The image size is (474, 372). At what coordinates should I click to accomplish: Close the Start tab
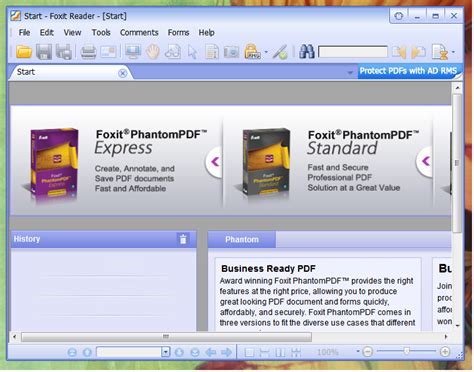tap(123, 73)
